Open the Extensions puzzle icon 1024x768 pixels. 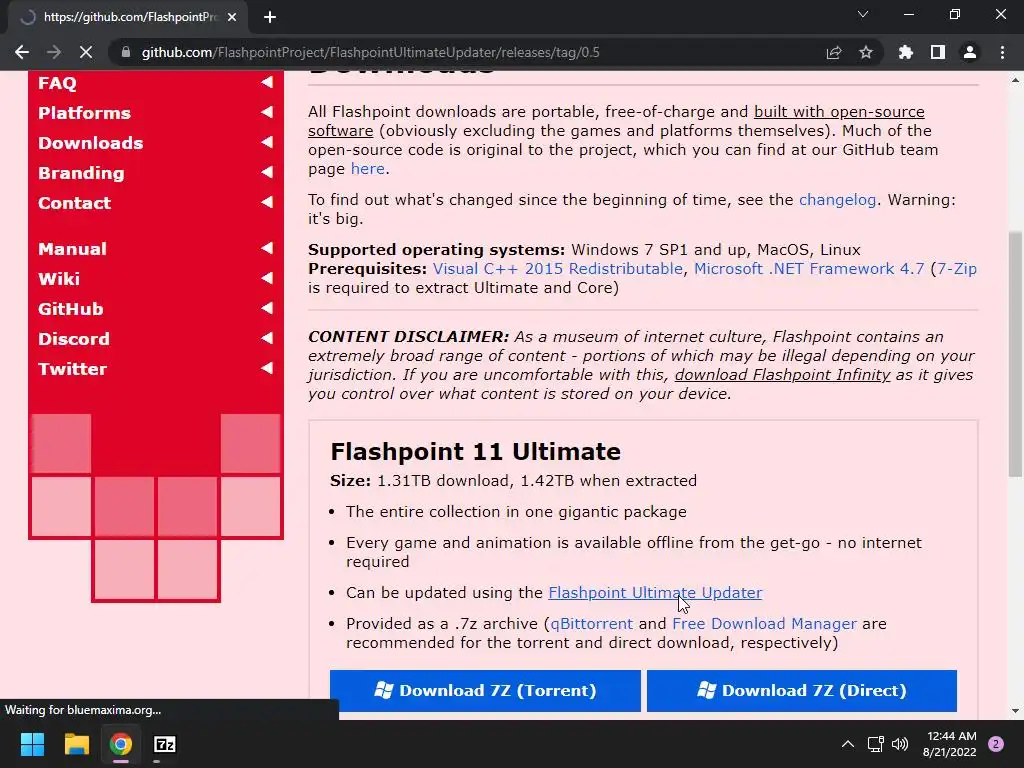(906, 52)
